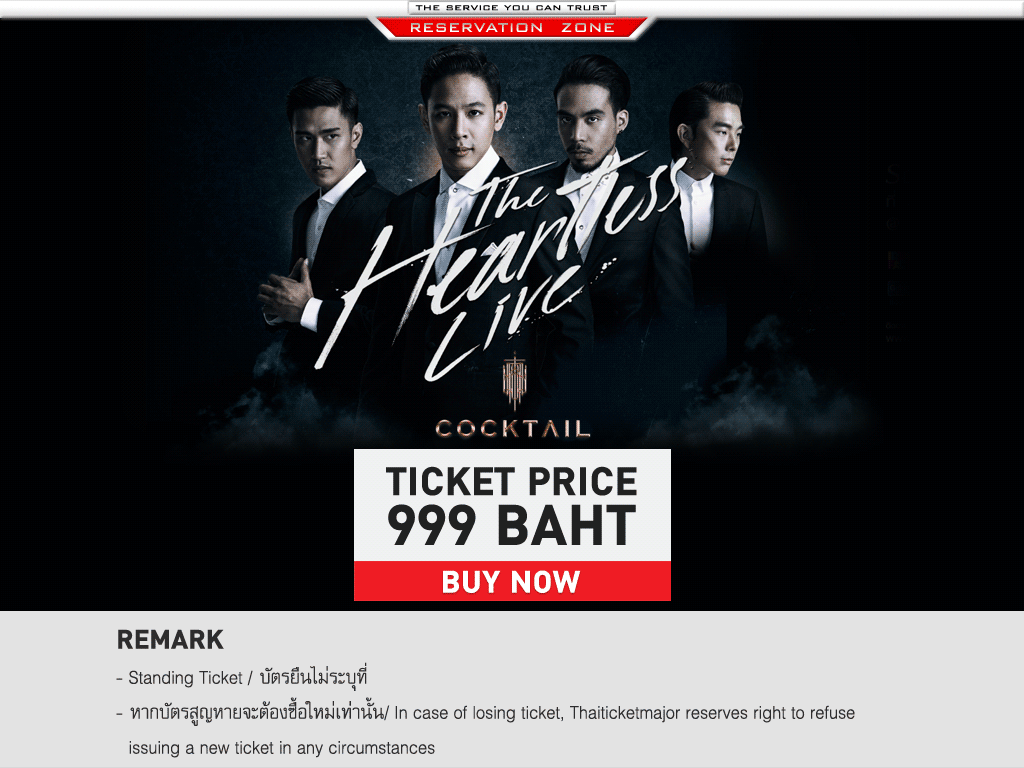The height and width of the screenshot is (768, 1024).
Task: Click the 'issuing a new ticket' line
Action: [x=281, y=748]
